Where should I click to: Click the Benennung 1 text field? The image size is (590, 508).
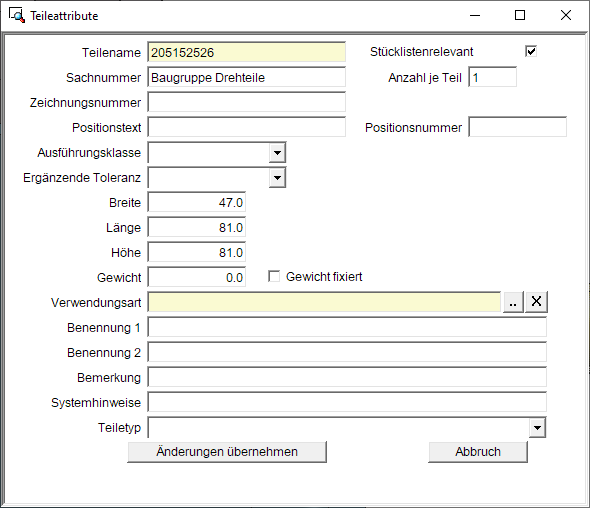347,327
